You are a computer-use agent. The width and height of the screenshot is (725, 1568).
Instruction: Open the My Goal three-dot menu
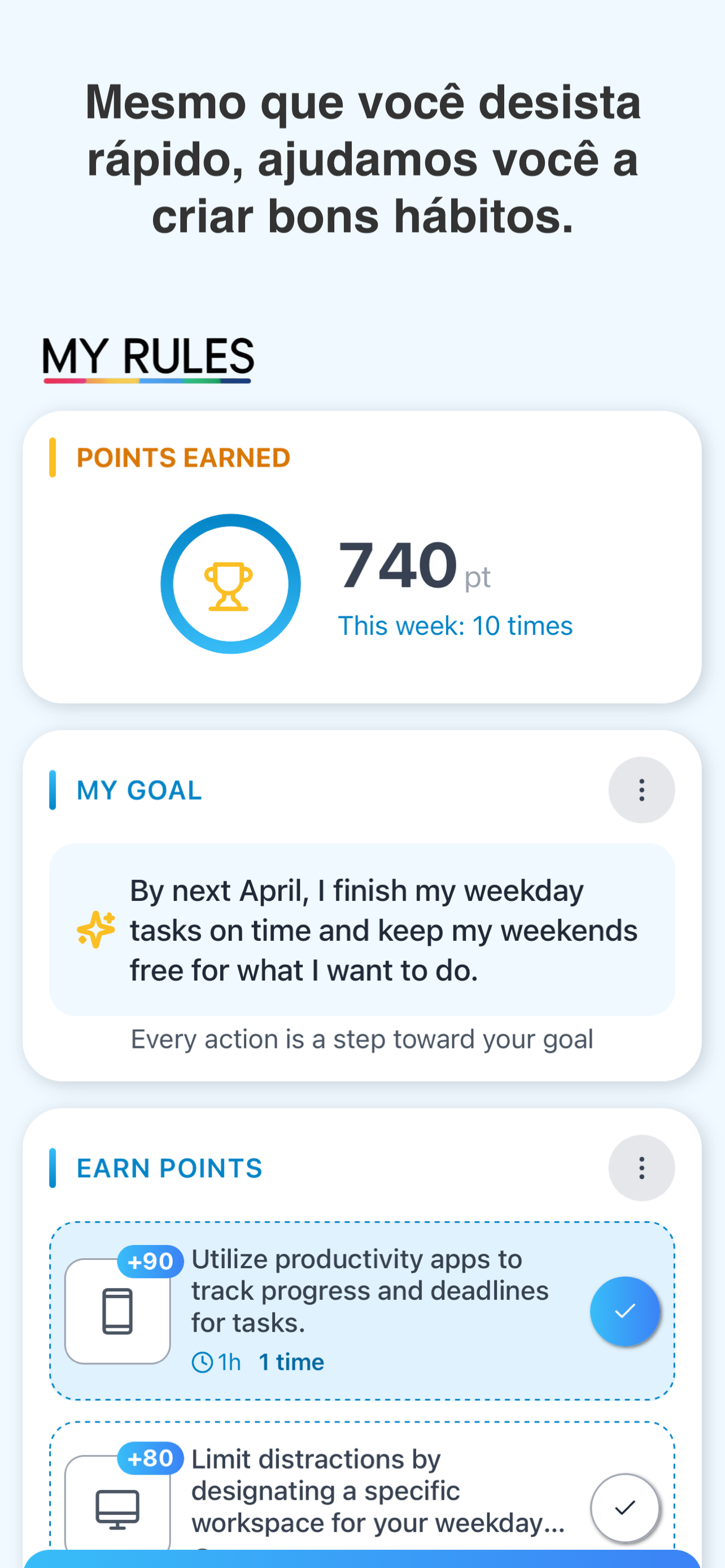[x=641, y=790]
